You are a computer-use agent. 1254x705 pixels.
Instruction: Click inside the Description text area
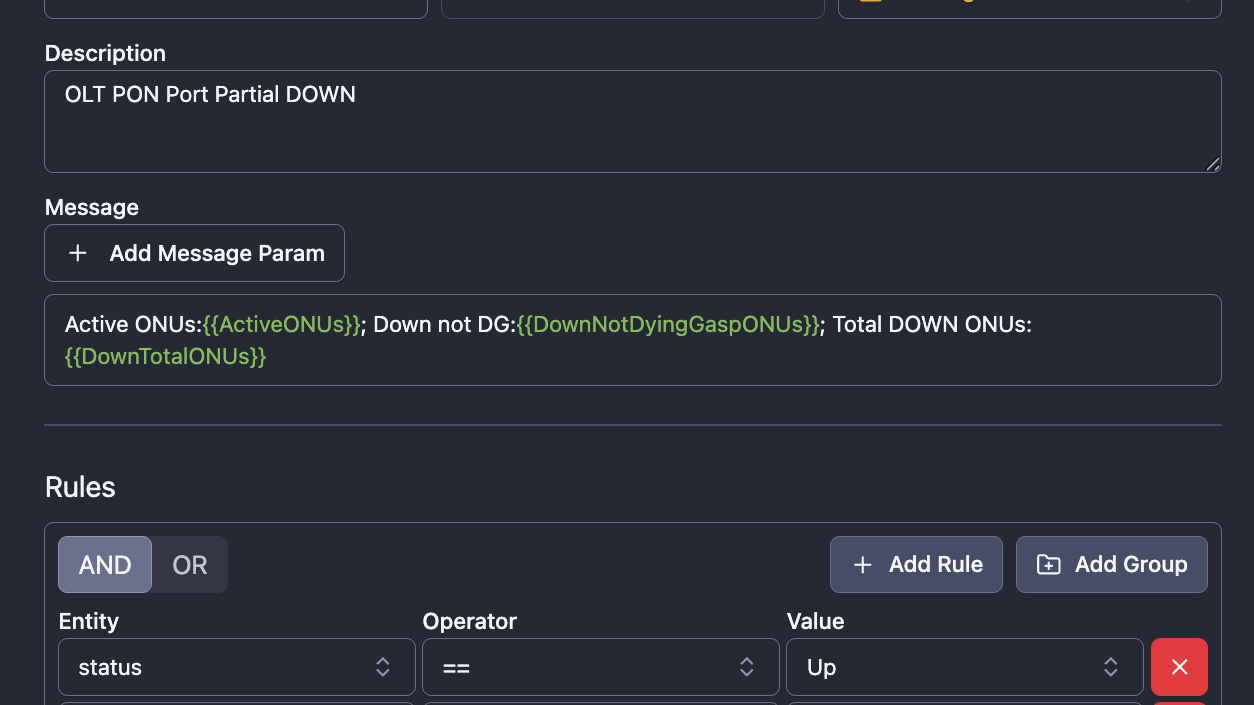[x=632, y=120]
